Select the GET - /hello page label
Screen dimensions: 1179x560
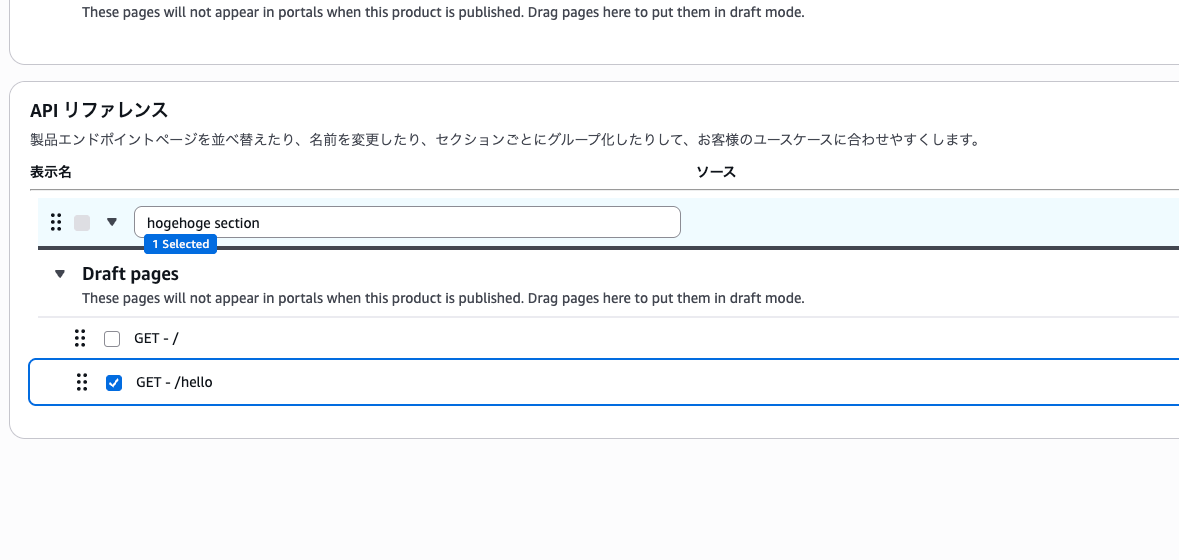pos(174,382)
